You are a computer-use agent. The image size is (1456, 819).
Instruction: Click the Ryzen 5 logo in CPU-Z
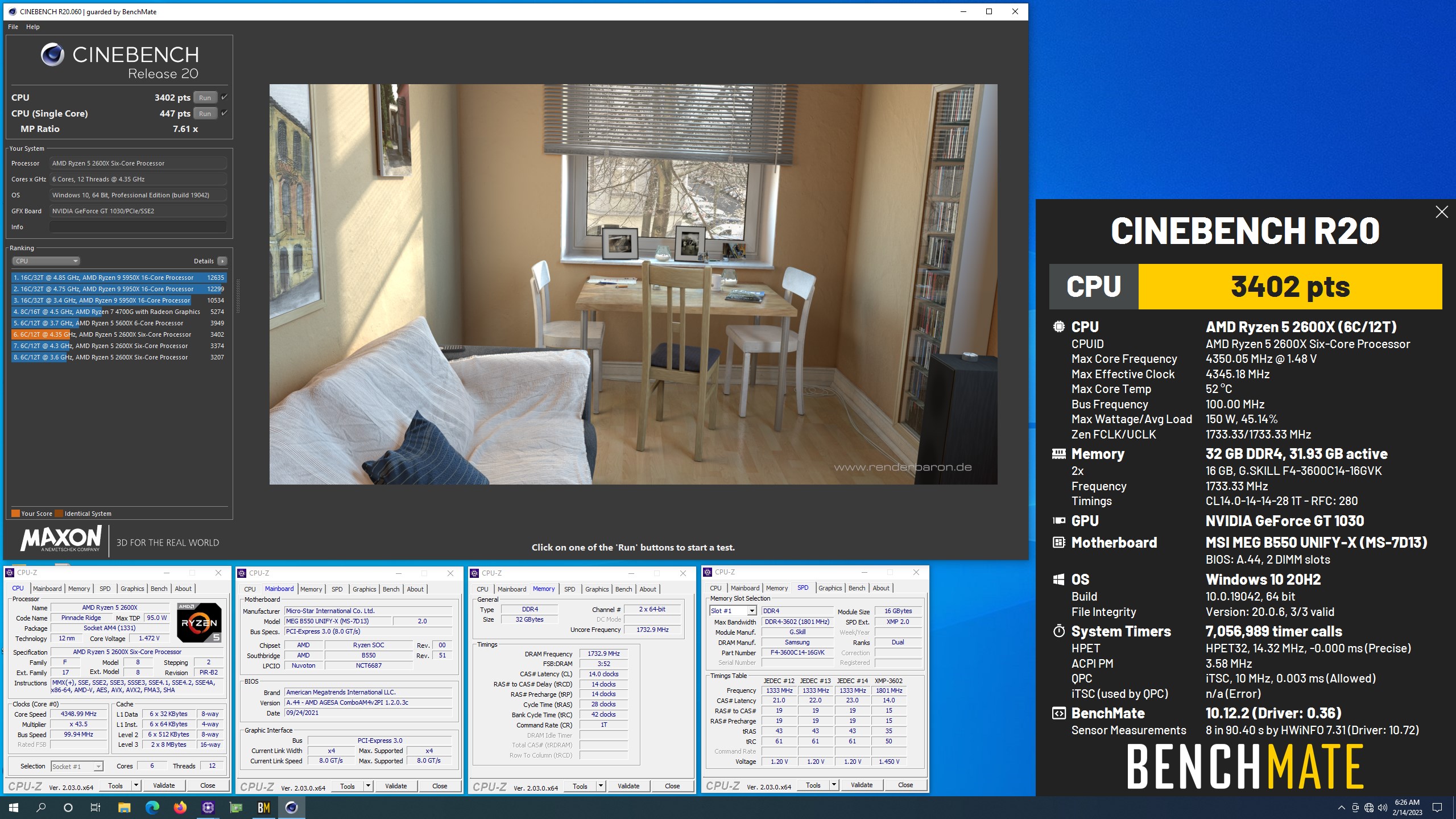coord(199,622)
